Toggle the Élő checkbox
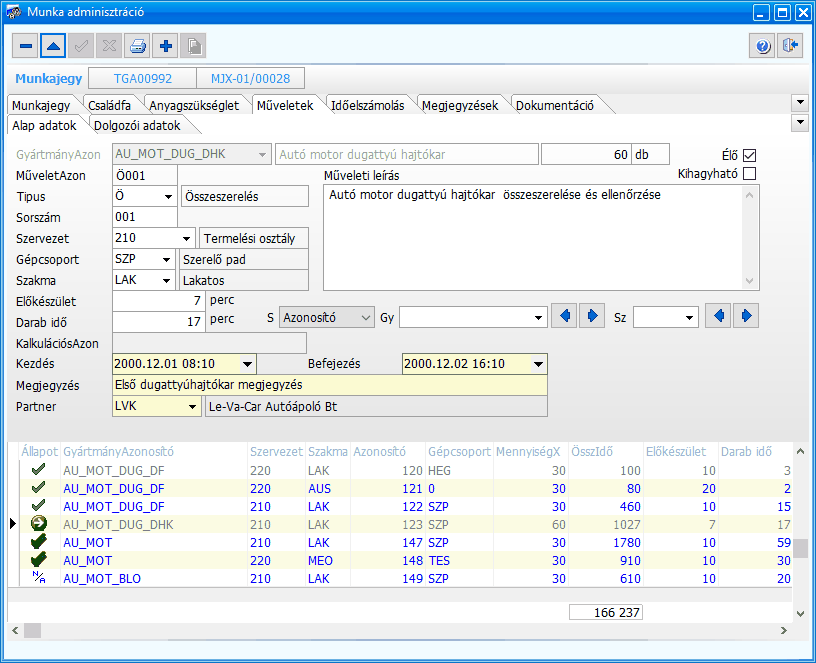This screenshot has height=663, width=816. [749, 155]
